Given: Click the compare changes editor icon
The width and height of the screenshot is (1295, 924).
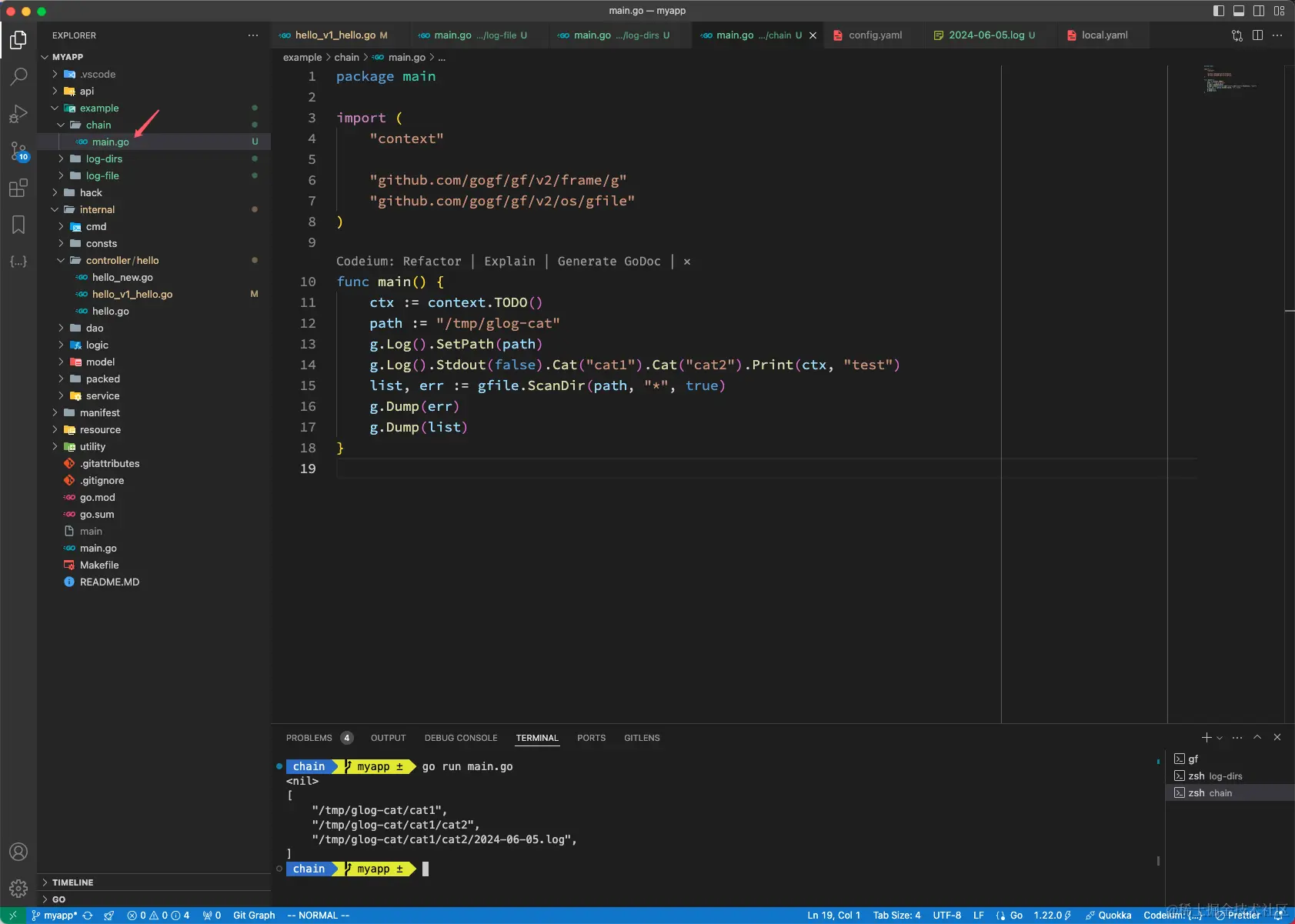Looking at the screenshot, I should pyautogui.click(x=1237, y=35).
